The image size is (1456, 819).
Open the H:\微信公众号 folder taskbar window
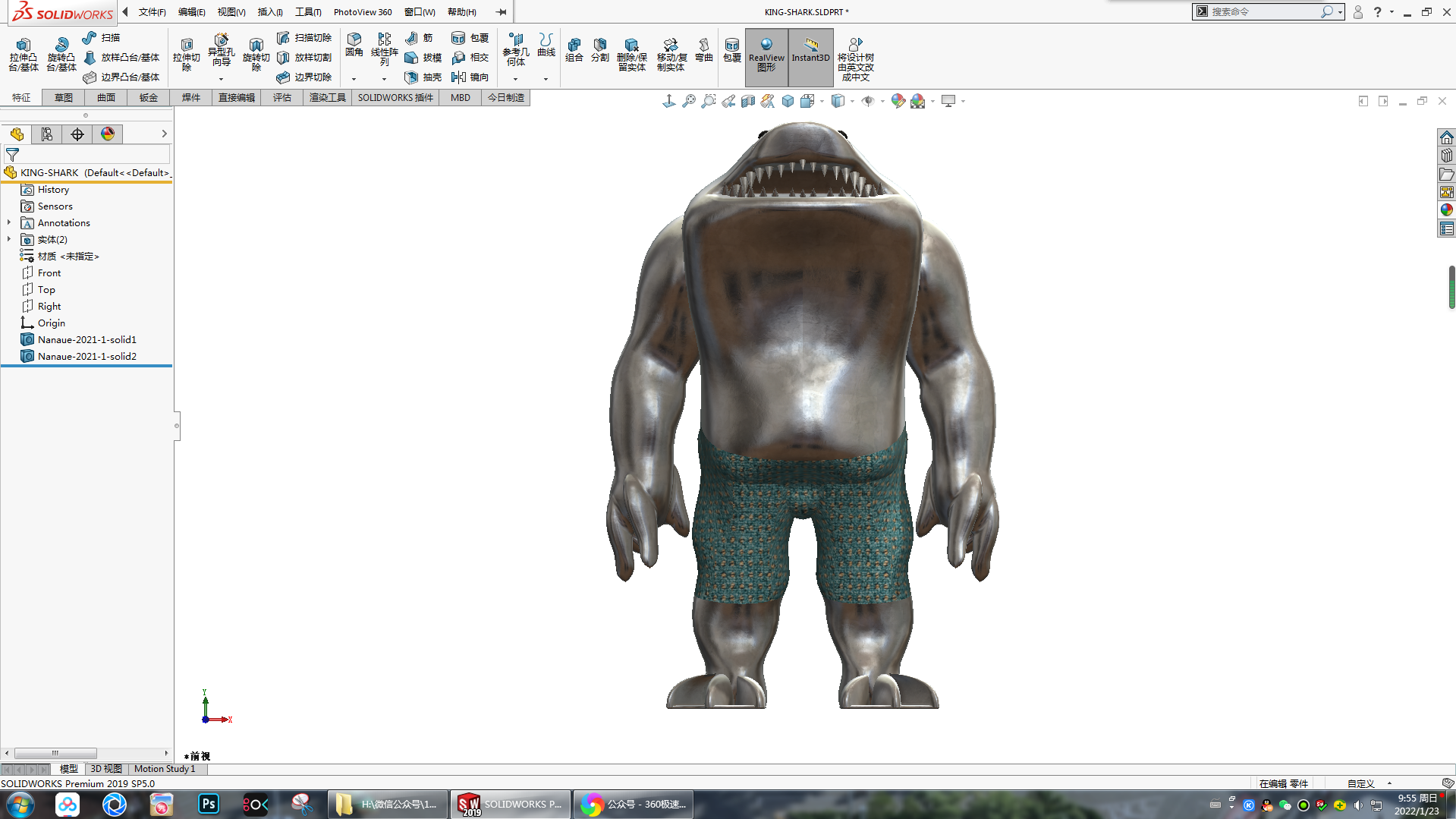click(x=388, y=805)
